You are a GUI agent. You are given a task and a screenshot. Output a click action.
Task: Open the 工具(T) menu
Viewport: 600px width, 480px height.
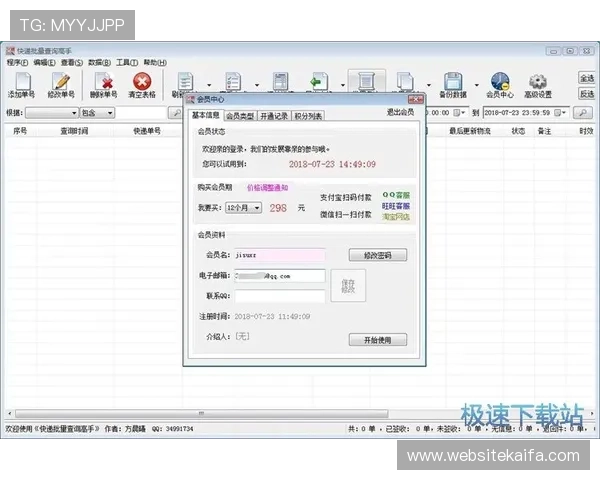tap(127, 62)
